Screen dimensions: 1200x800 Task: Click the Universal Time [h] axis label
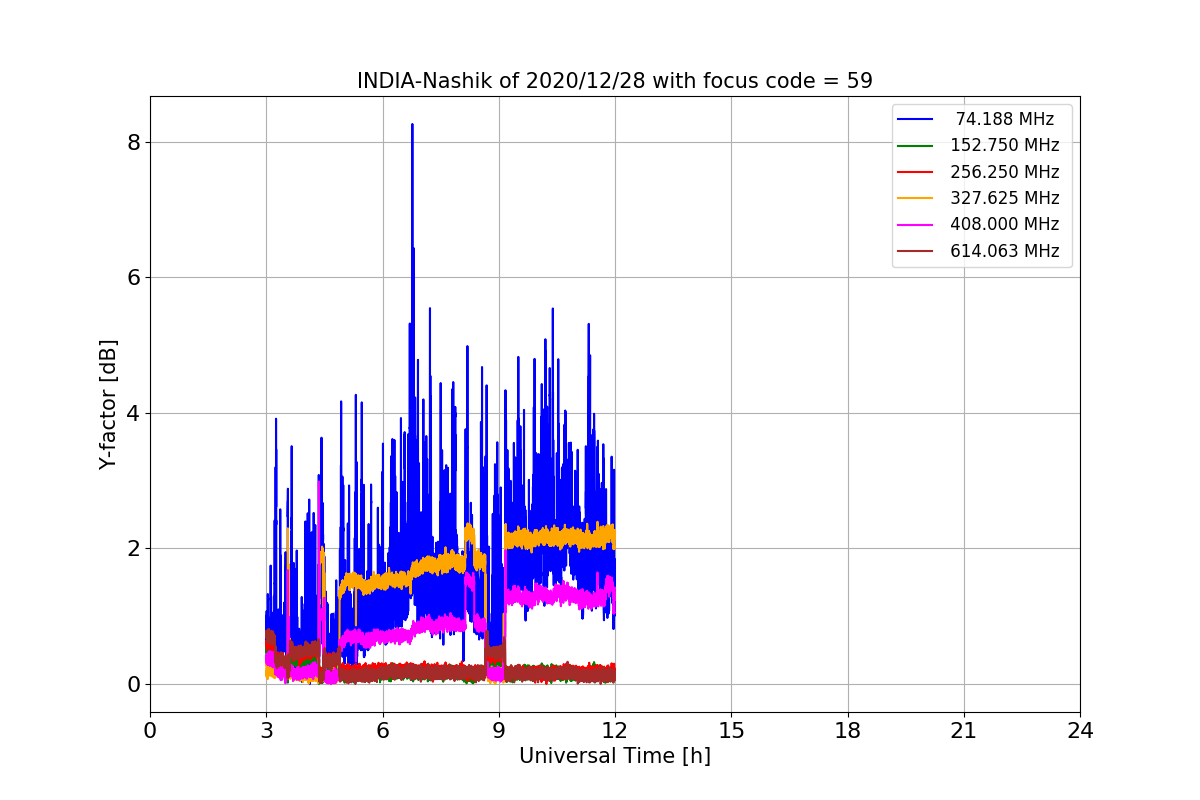[x=615, y=756]
